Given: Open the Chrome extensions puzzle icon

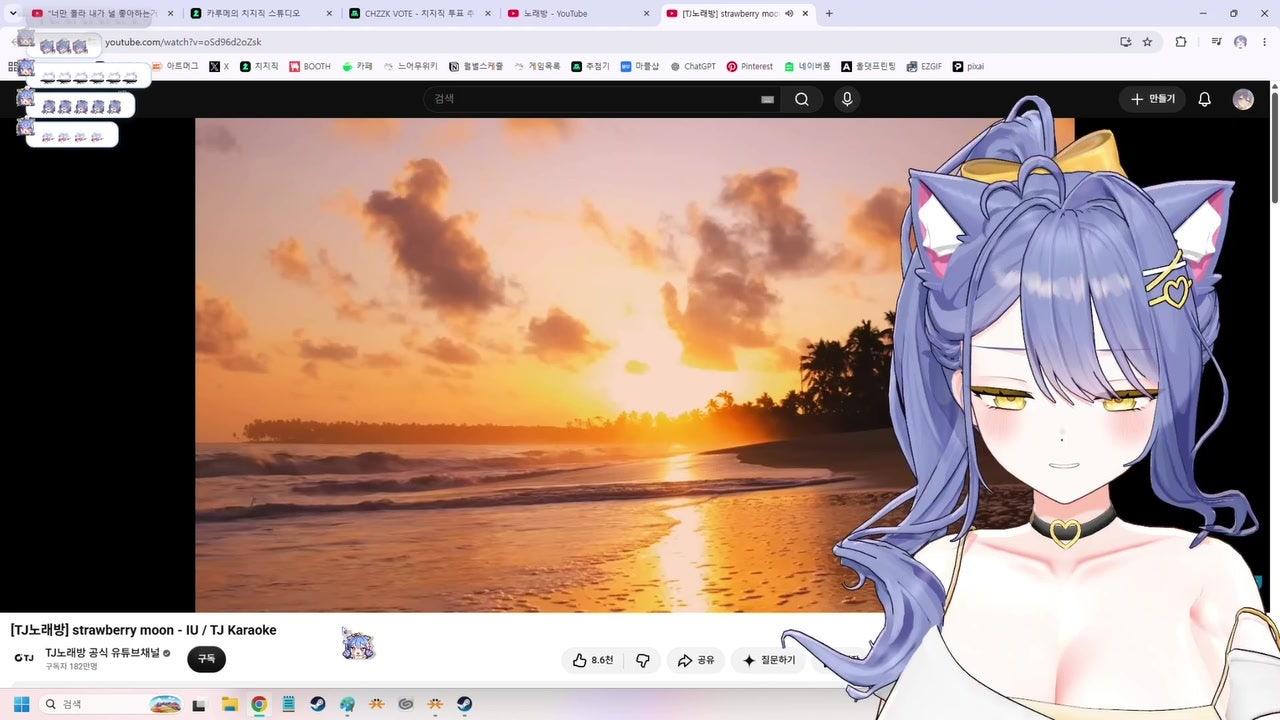Looking at the screenshot, I should [1181, 42].
